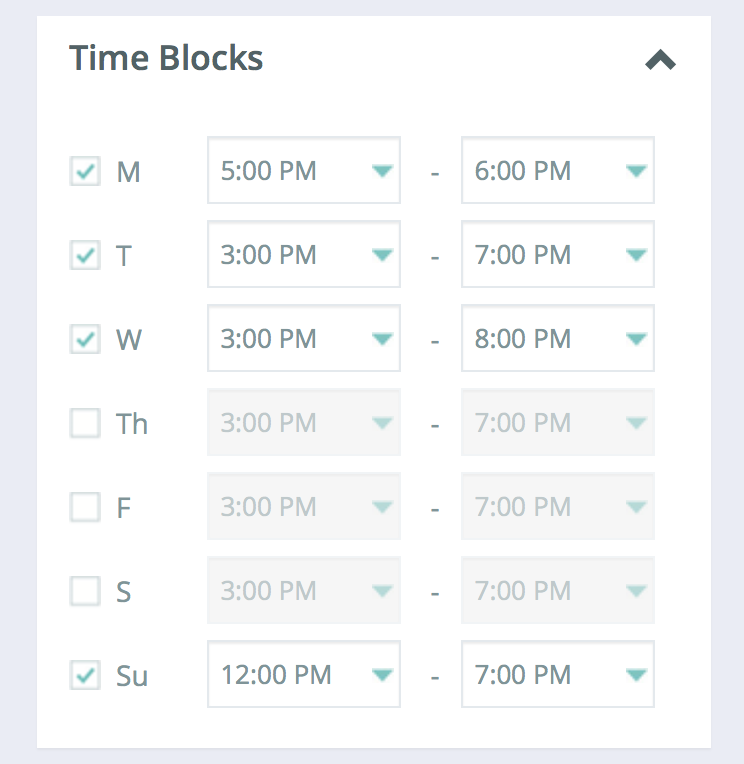Uncheck the Tuesday (T) checkbox
Screen dimensions: 744x764
85,255
